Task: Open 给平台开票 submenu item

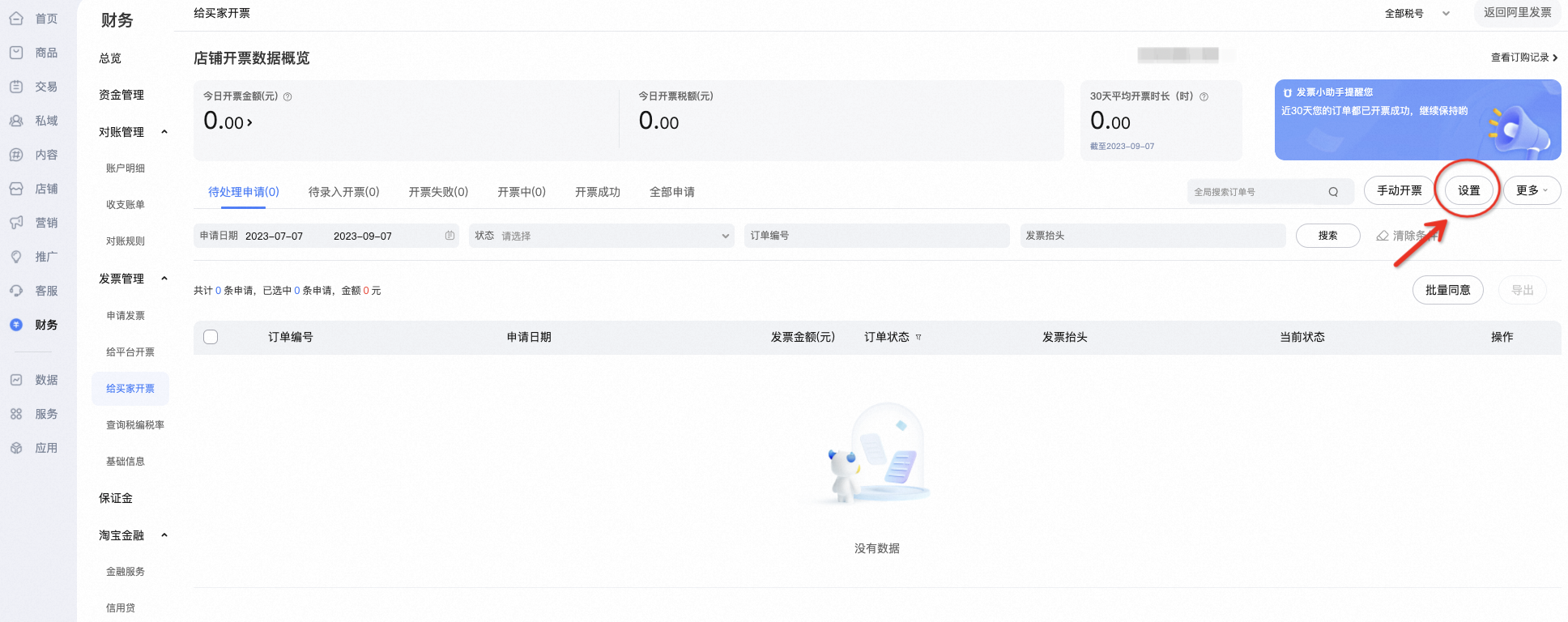Action: tap(130, 352)
